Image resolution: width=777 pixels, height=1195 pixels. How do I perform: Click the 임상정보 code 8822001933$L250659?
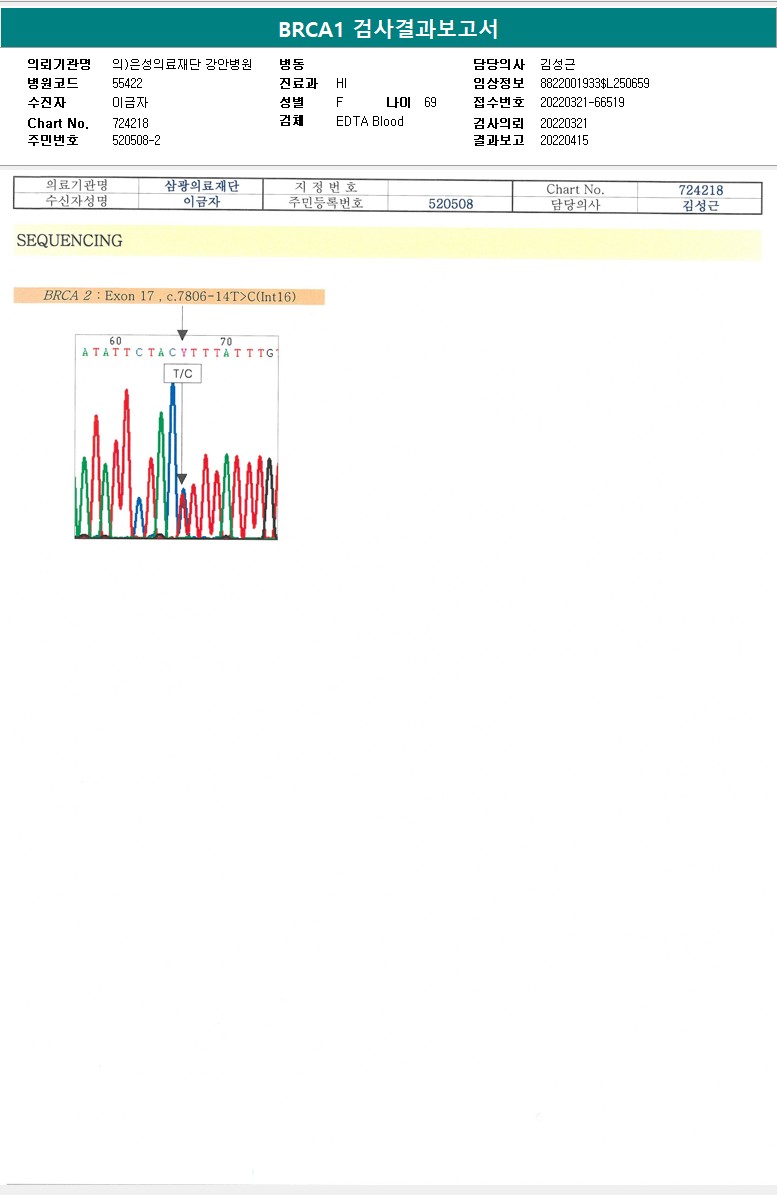click(594, 83)
